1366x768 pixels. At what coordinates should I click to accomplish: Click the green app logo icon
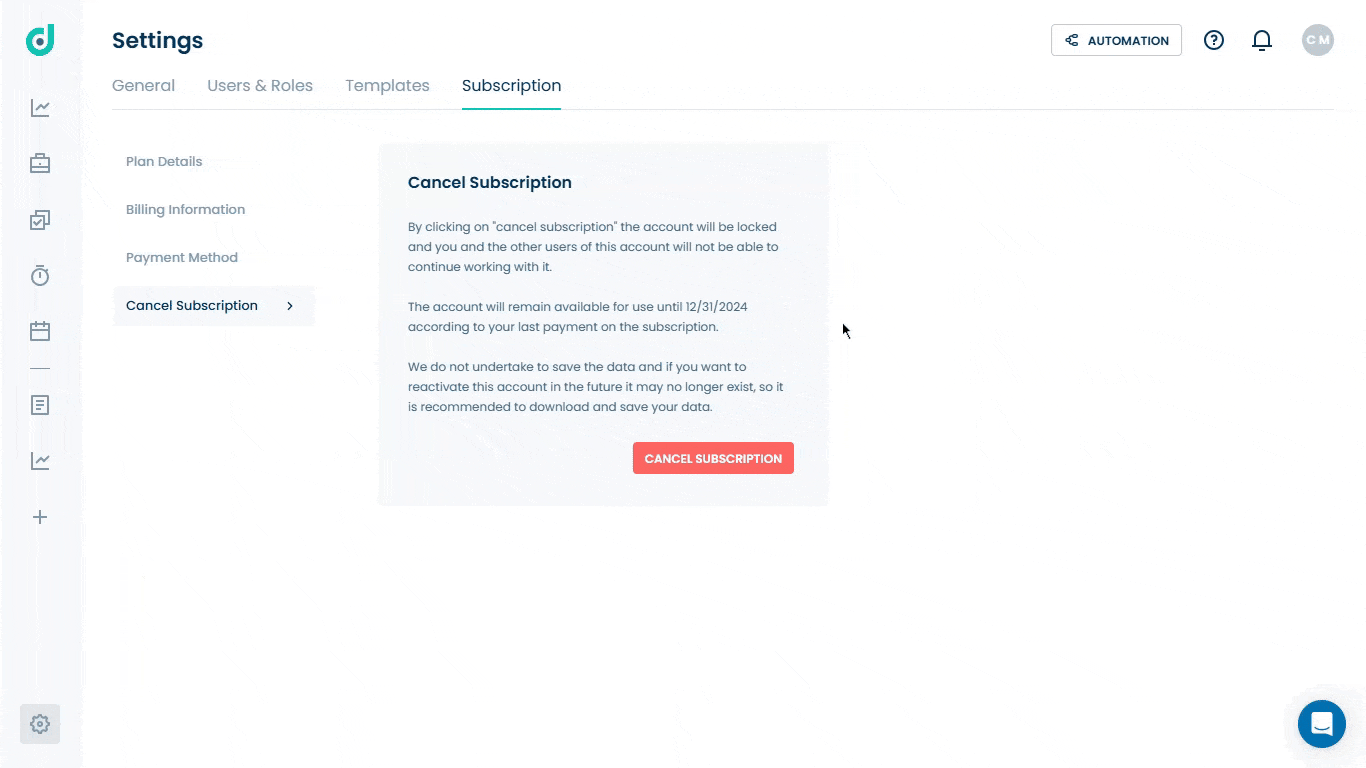click(40, 40)
